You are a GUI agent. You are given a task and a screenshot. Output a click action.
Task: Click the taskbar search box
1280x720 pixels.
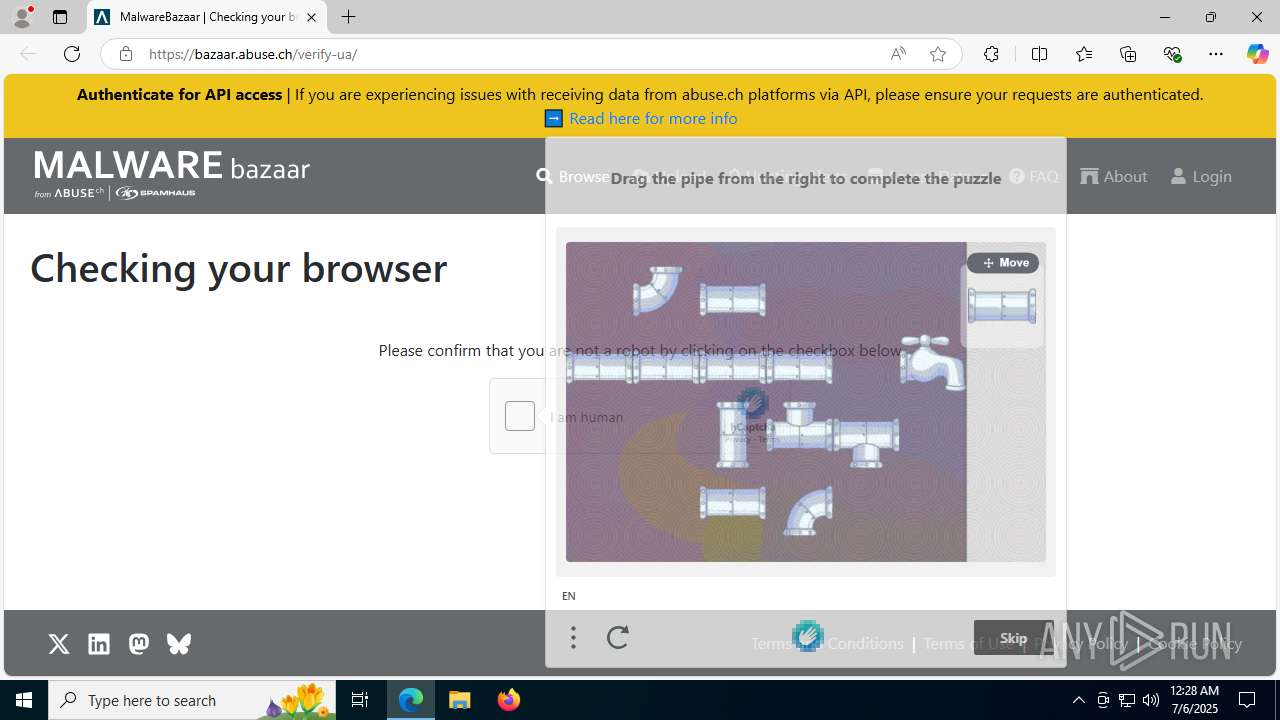pyautogui.click(x=192, y=700)
